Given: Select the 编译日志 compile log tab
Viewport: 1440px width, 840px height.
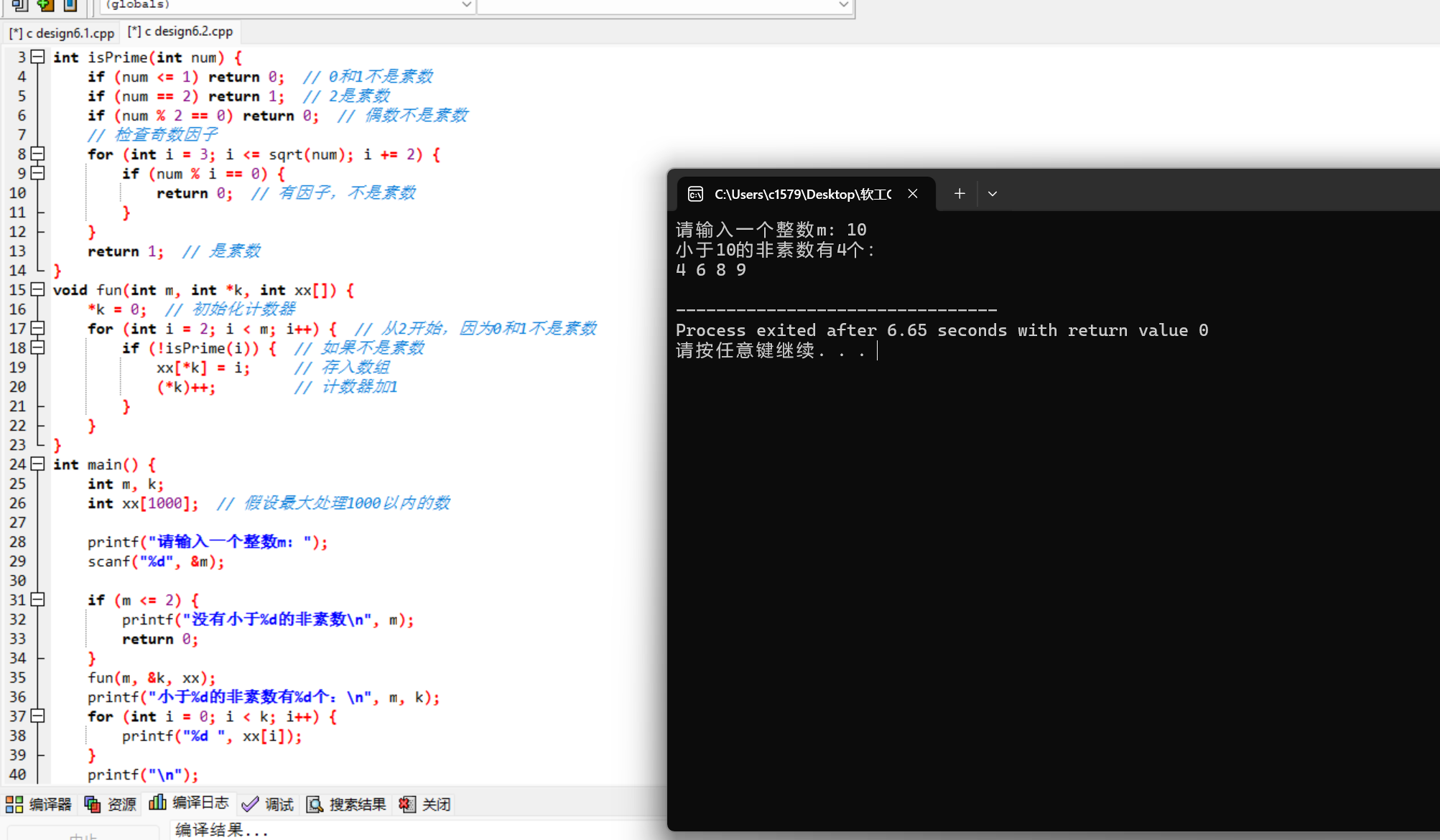Looking at the screenshot, I should (190, 803).
